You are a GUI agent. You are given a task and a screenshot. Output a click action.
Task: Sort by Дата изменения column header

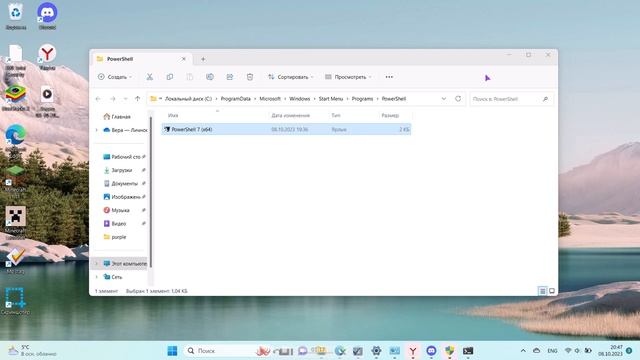point(291,116)
